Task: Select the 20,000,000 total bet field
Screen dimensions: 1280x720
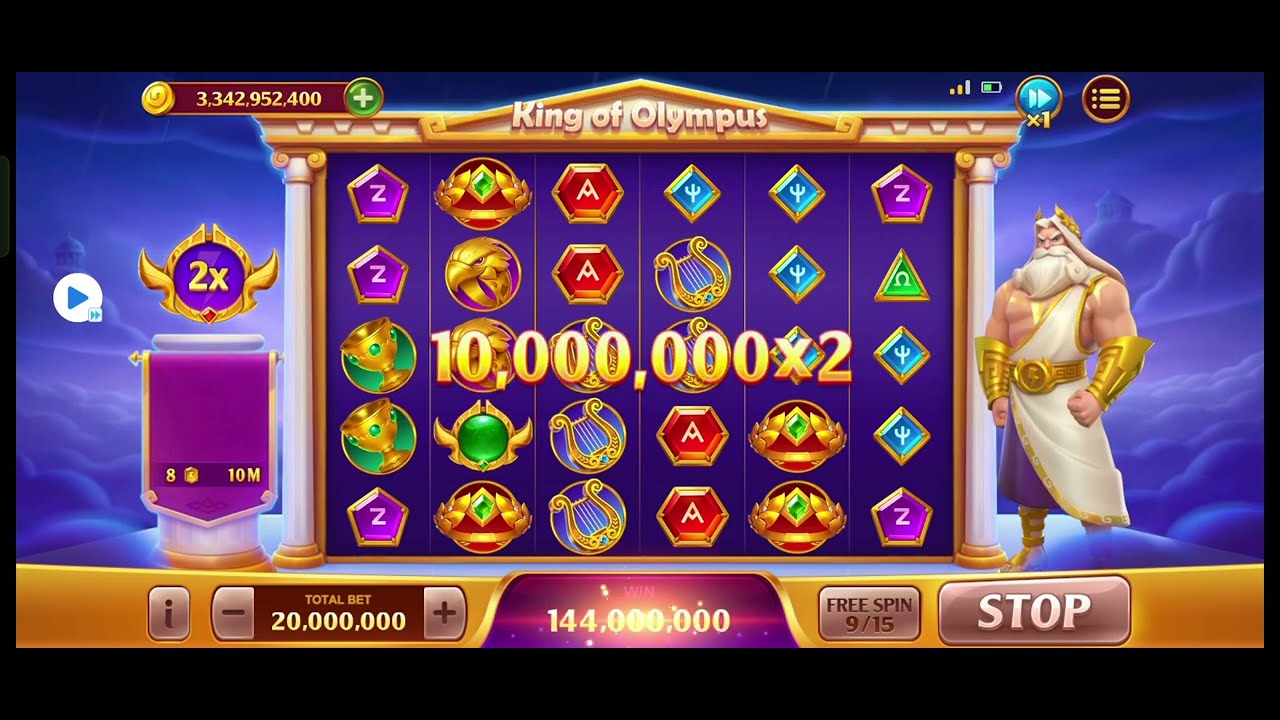Action: 339,612
